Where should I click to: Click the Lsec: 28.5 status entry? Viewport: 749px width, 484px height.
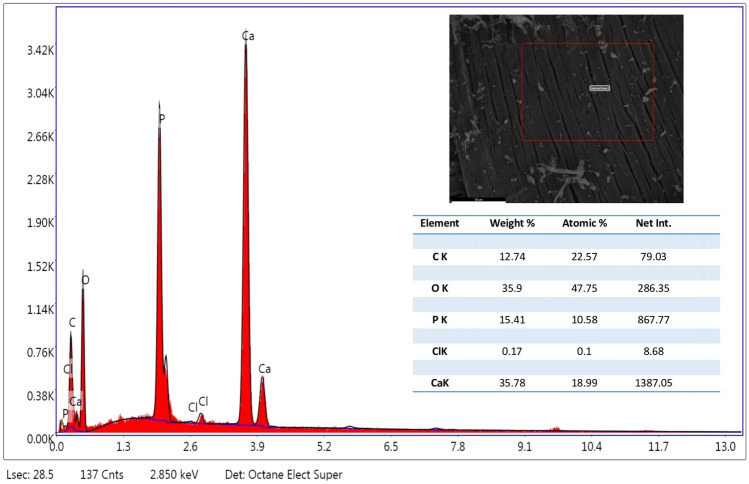point(30,475)
